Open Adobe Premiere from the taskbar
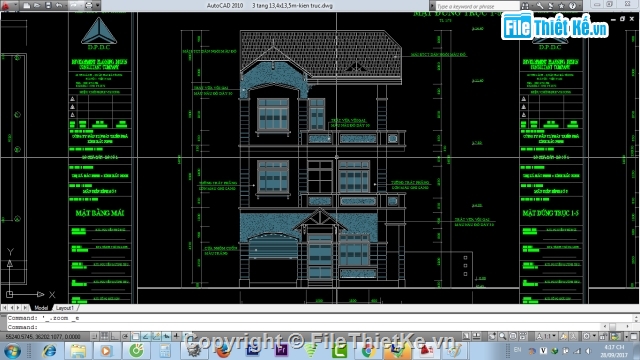Image resolution: width=640 pixels, height=360 pixels. click(282, 351)
